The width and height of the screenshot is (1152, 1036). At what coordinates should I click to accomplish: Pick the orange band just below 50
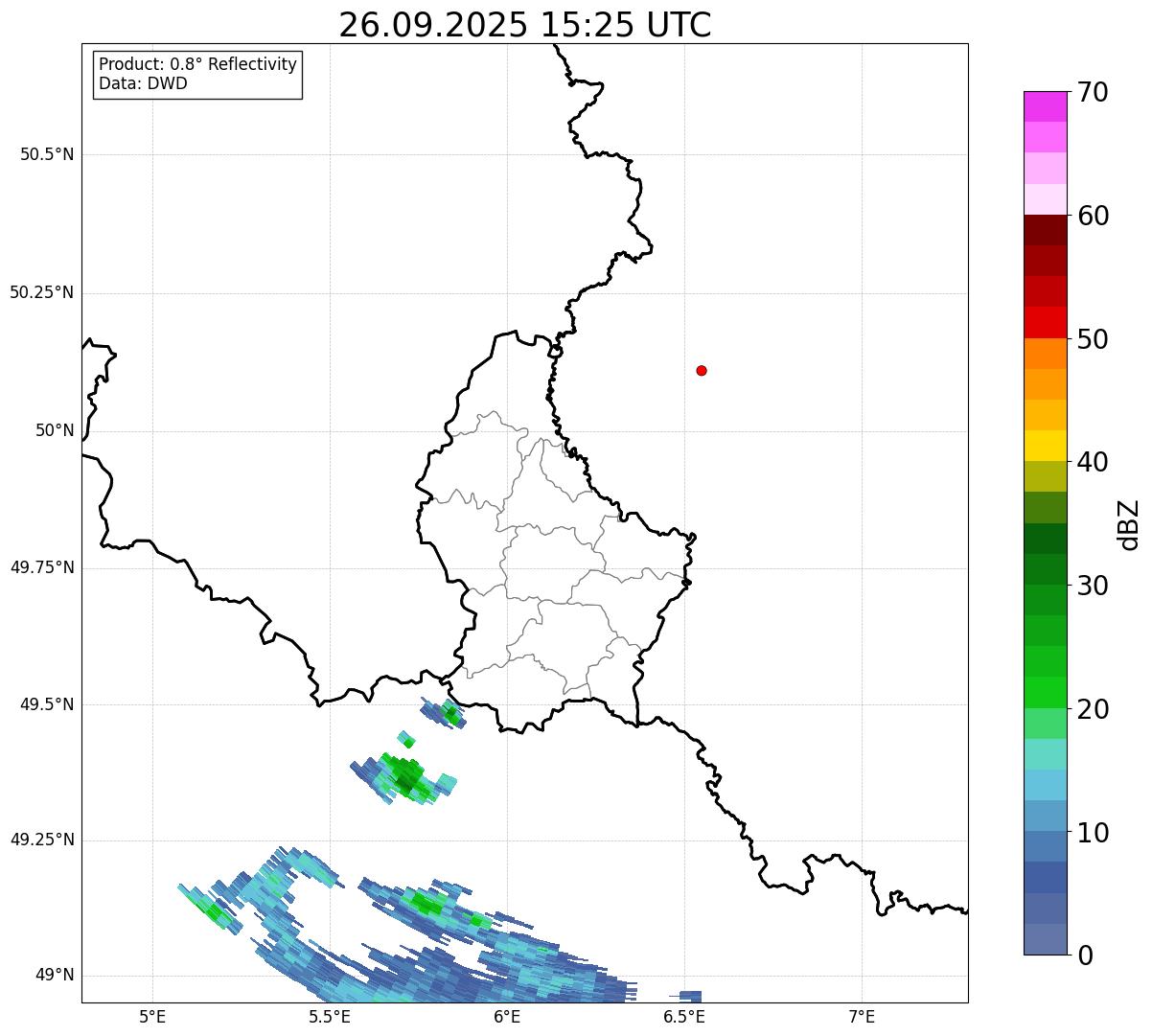click(1045, 354)
